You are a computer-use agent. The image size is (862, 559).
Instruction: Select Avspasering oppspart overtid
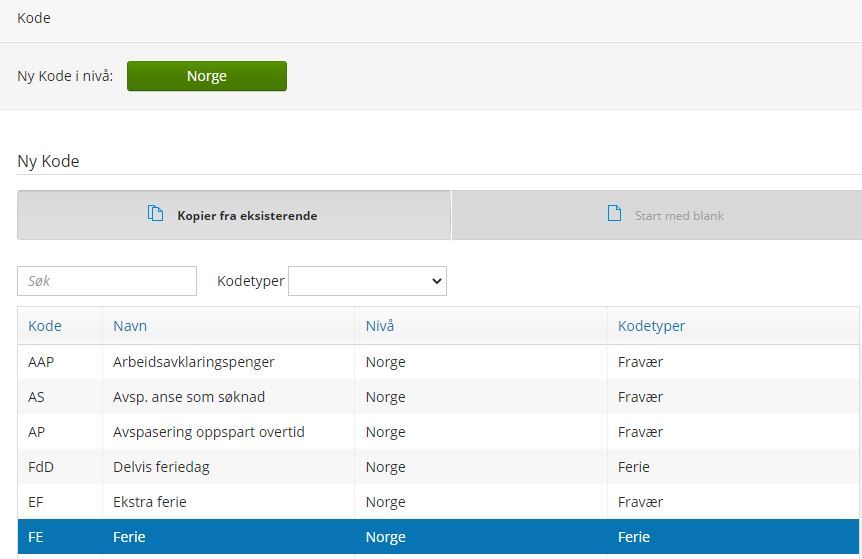[x=209, y=432]
